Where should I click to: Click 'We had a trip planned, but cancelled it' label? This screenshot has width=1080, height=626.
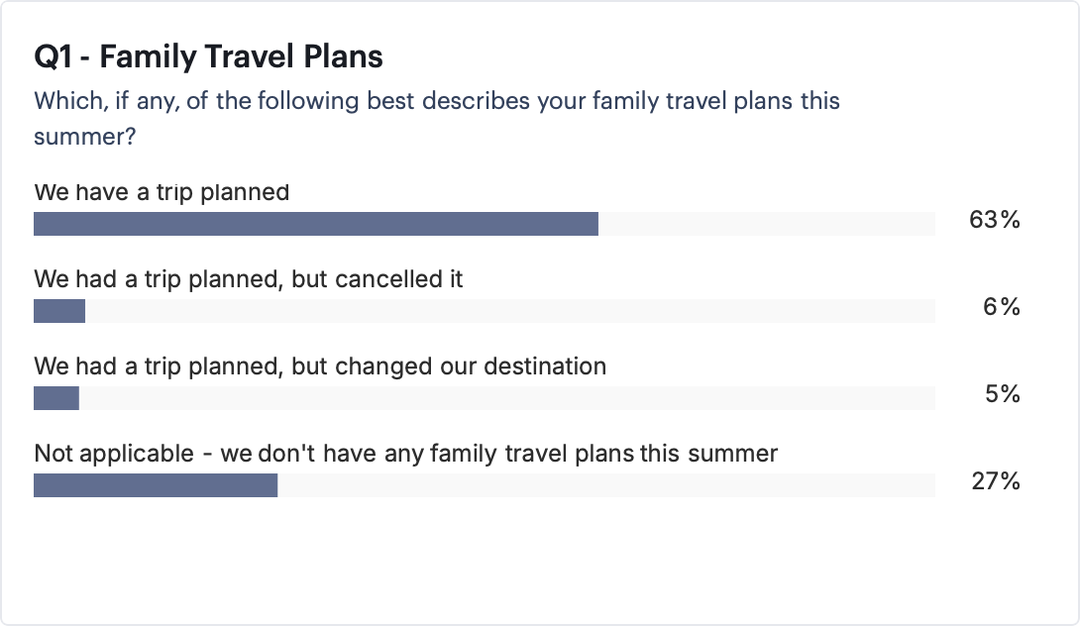coord(249,279)
